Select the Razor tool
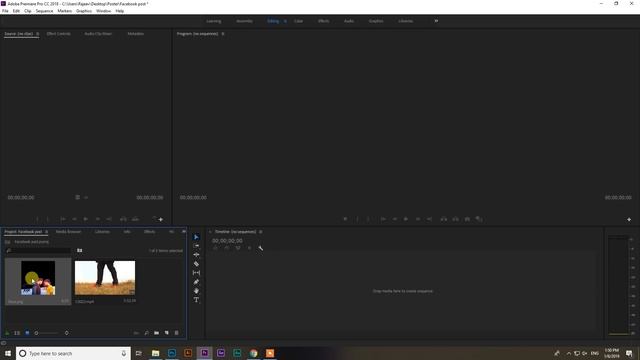640x360 pixels. 196,264
